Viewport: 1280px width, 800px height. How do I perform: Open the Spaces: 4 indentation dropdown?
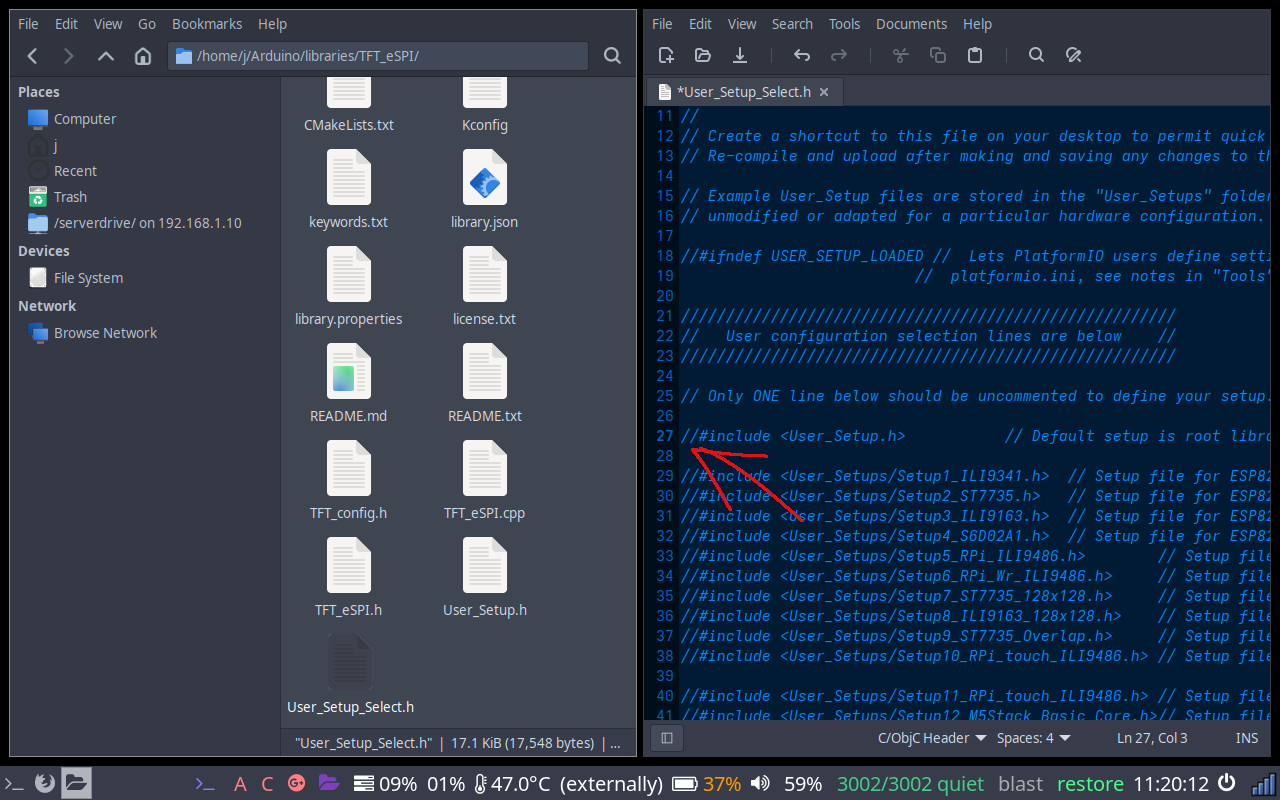pyautogui.click(x=1034, y=738)
